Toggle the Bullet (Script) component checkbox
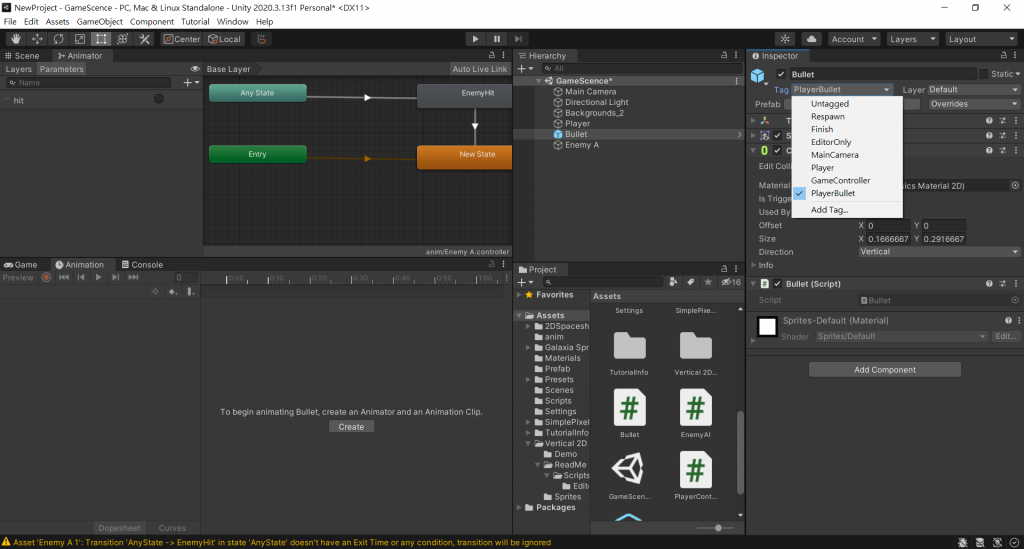 click(x=777, y=284)
